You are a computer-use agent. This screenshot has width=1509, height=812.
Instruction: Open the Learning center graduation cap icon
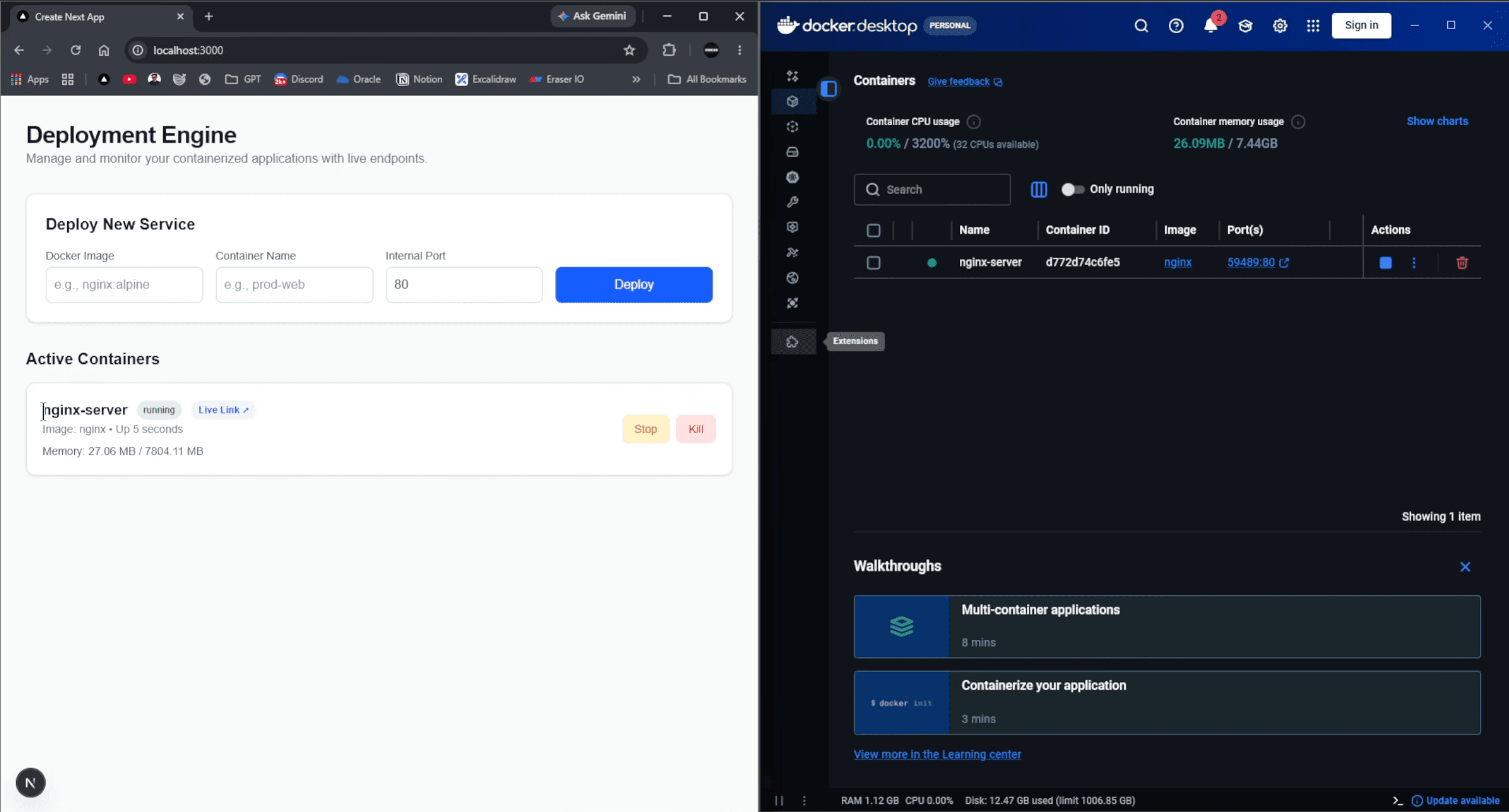tap(1245, 26)
